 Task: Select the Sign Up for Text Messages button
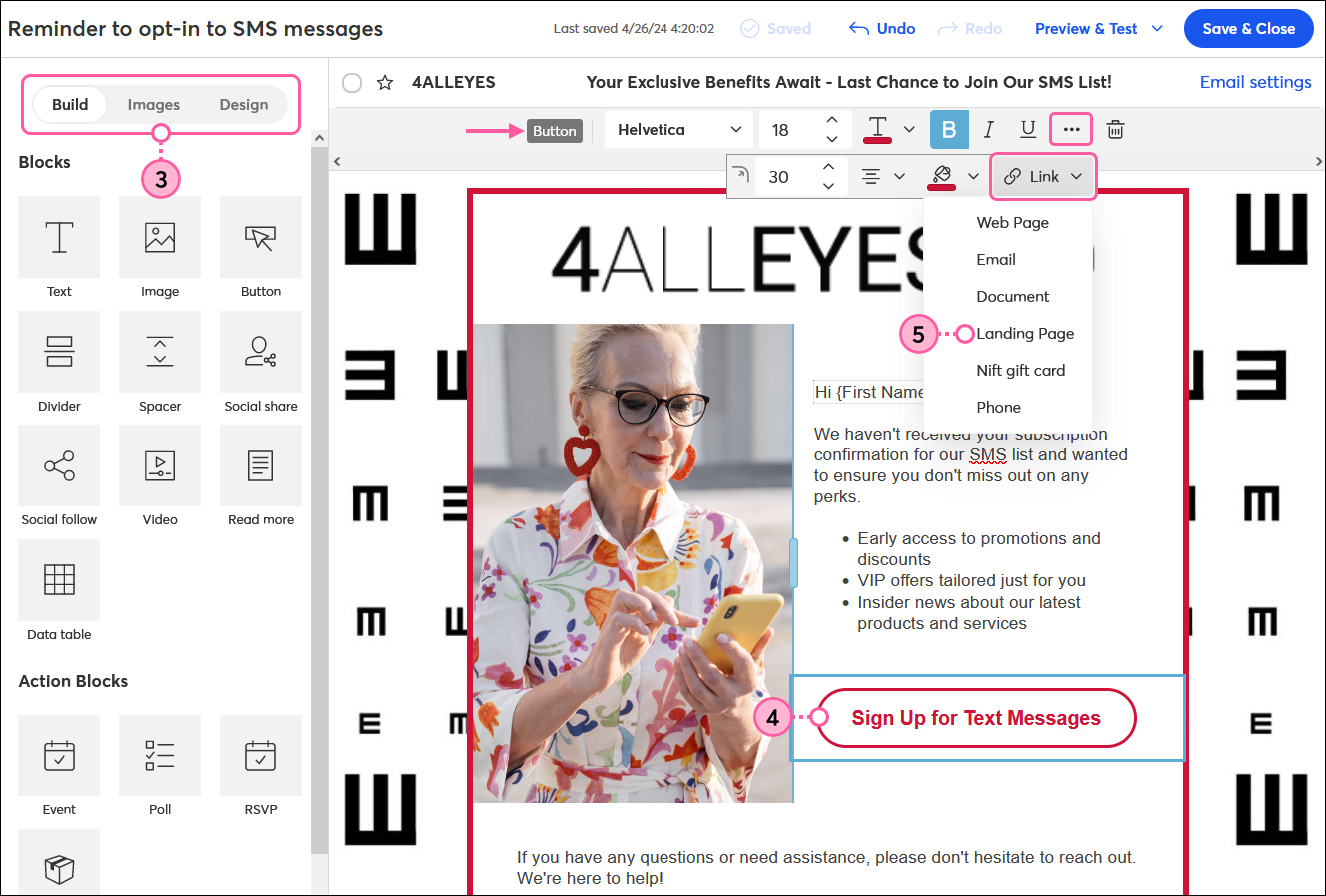(976, 718)
